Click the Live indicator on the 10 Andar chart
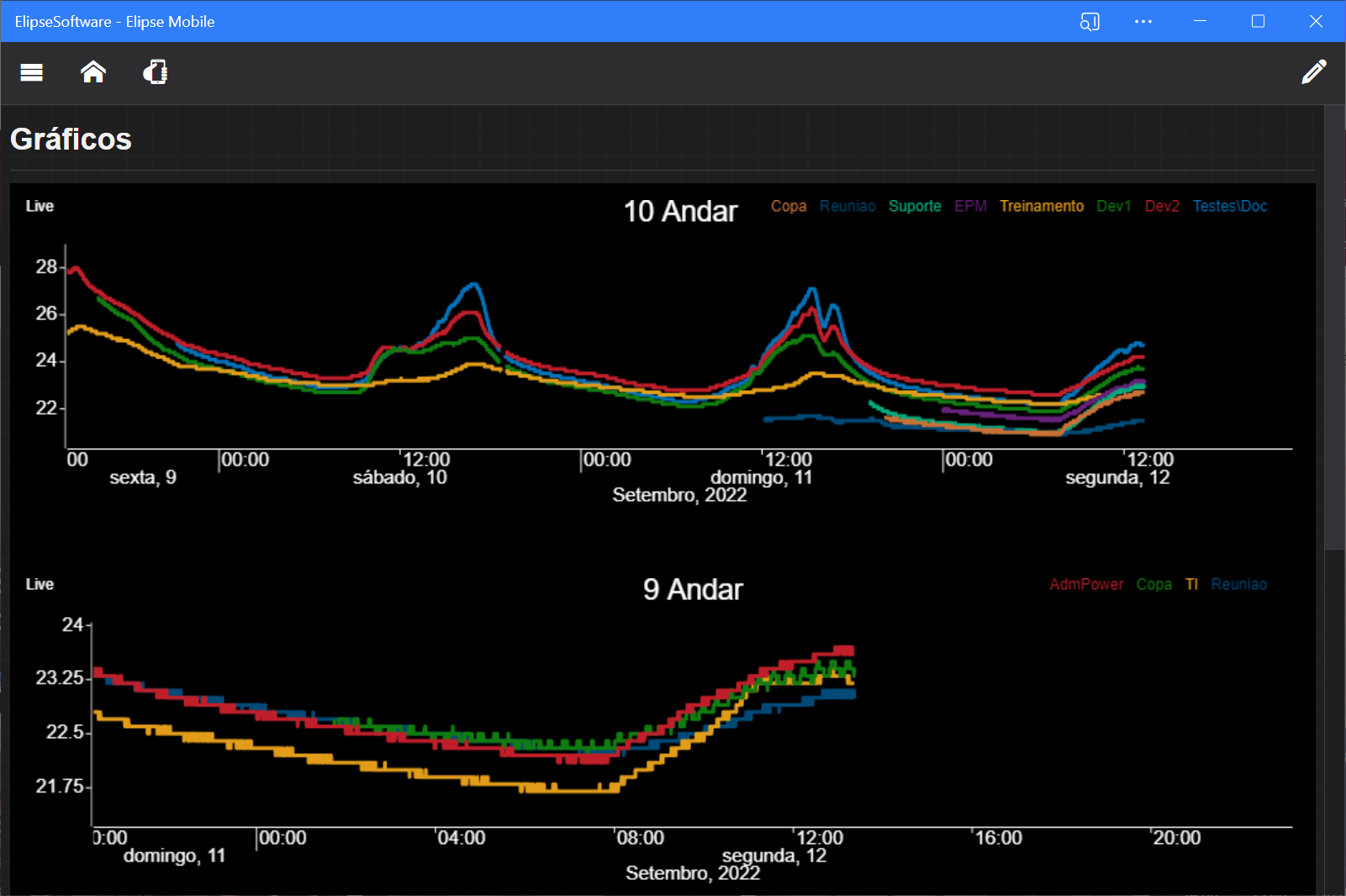The height and width of the screenshot is (896, 1346). coord(39,206)
